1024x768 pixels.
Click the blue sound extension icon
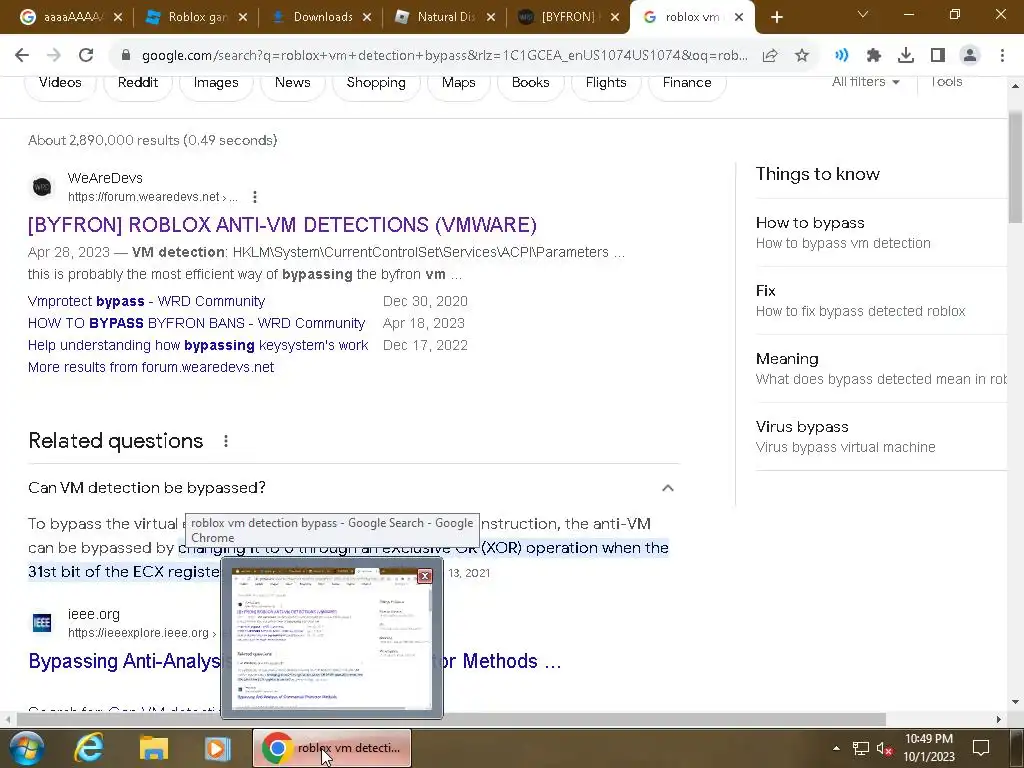842,56
